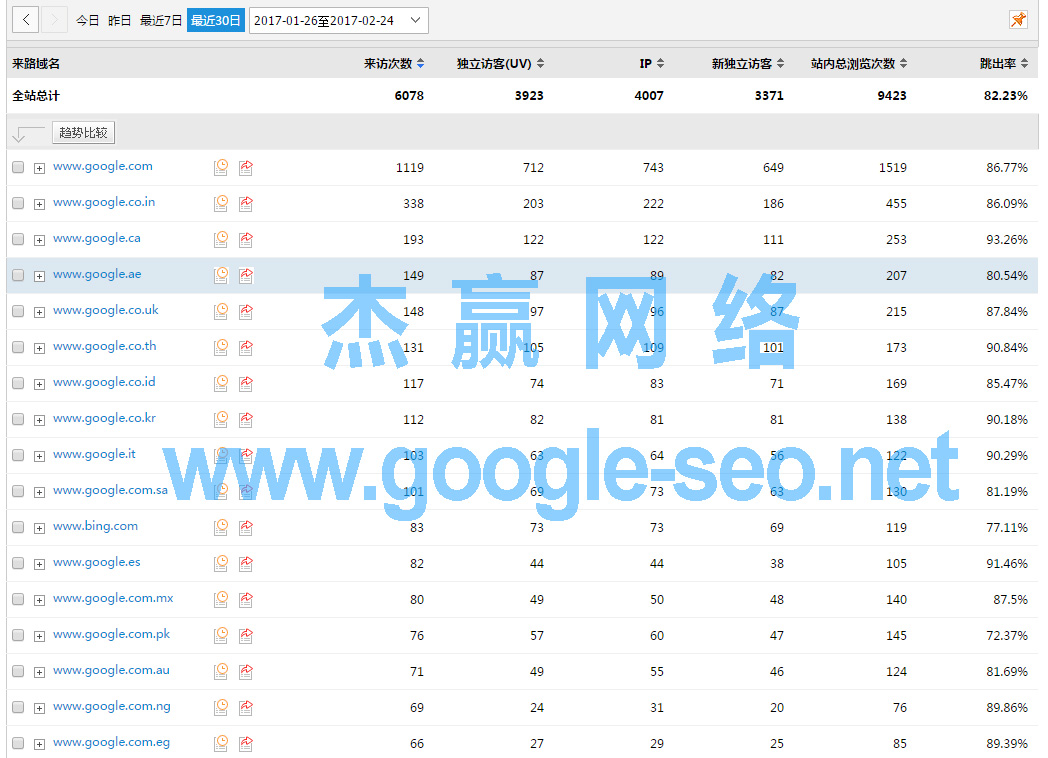Open share report icon for www.google.com

coord(246,168)
